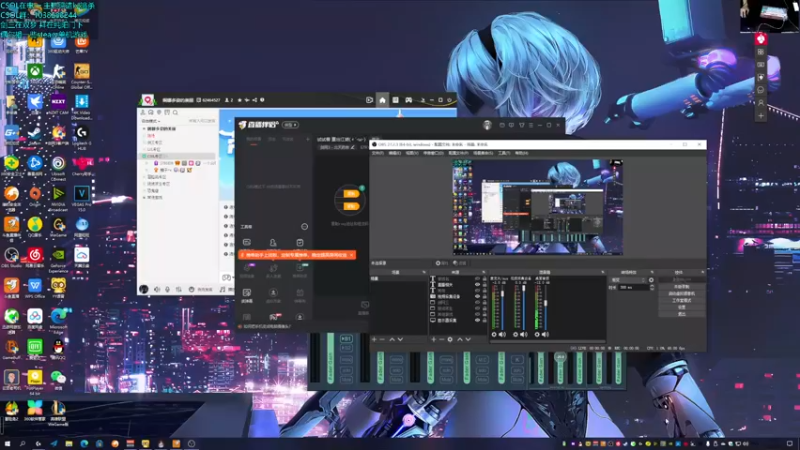Viewport: 800px width, 450px height.
Task: Launch VEGAS Pro 15.0 desktop icon
Action: [x=81, y=198]
